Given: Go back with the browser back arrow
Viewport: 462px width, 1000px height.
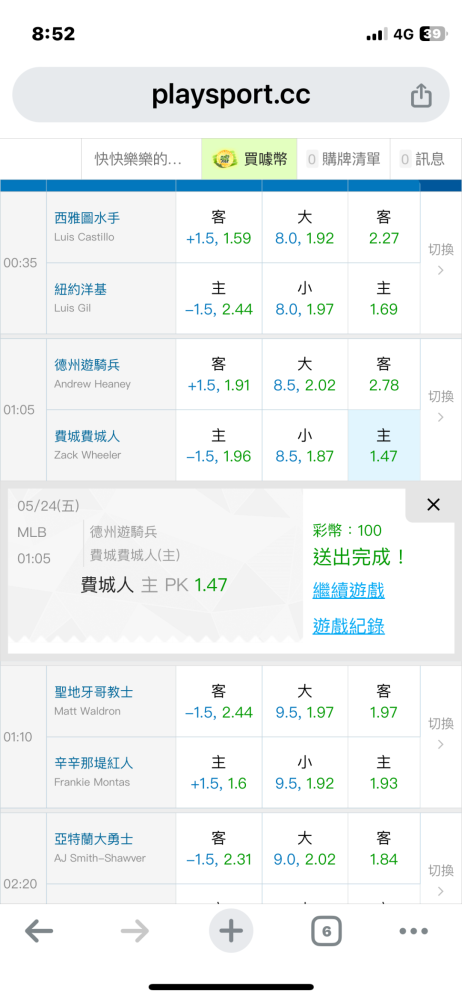Looking at the screenshot, I should coord(39,932).
